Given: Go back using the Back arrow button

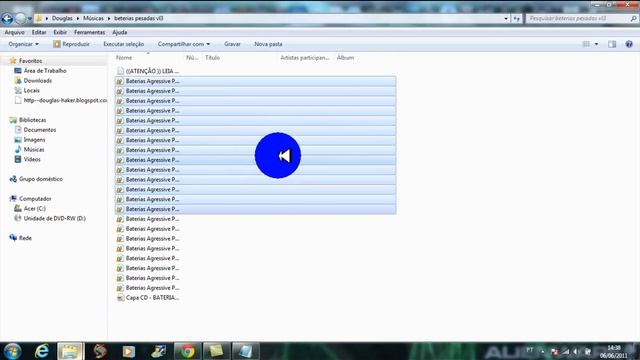Looking at the screenshot, I should (x=7, y=18).
